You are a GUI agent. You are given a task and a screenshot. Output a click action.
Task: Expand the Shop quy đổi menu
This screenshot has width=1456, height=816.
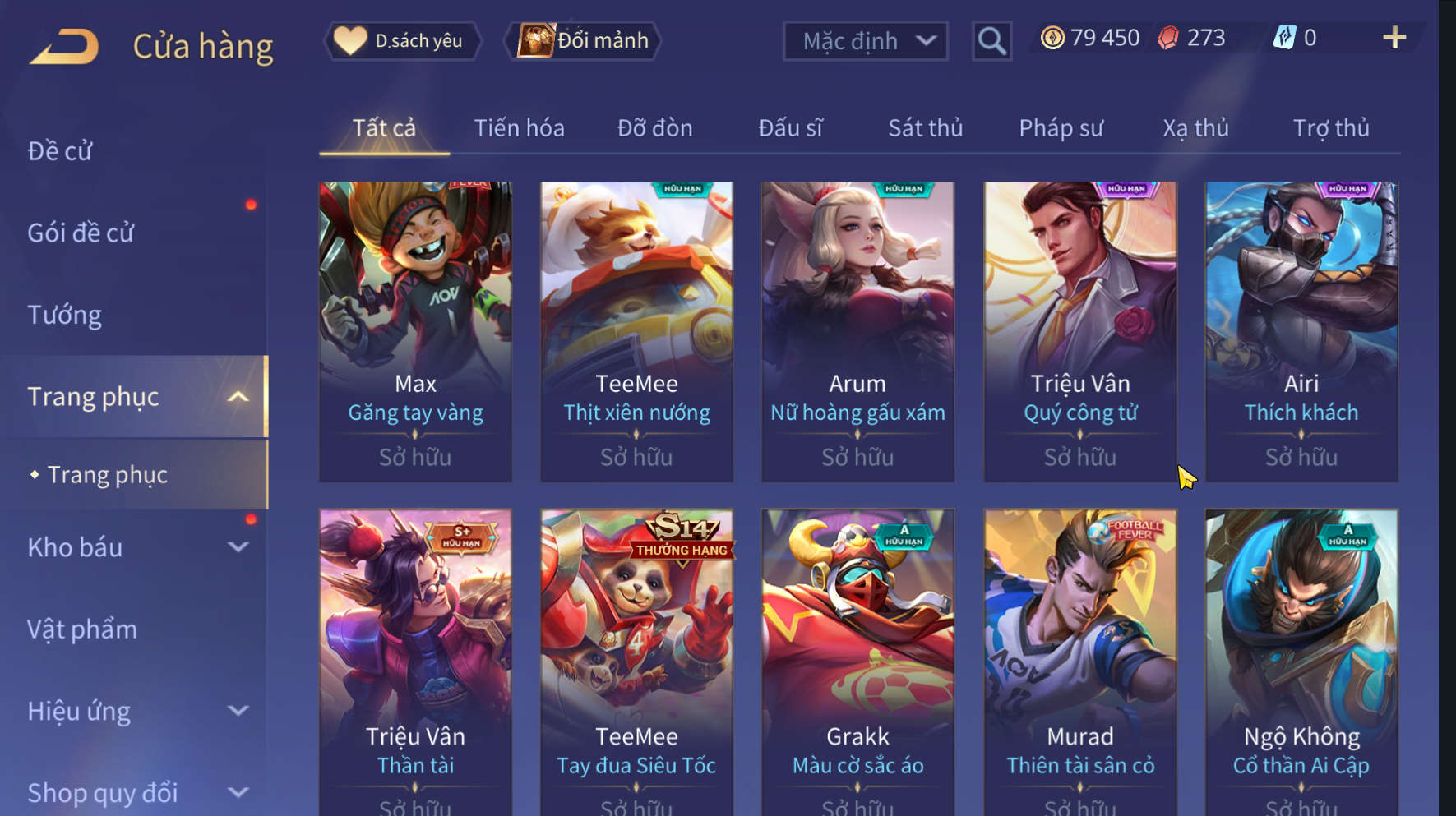[x=238, y=793]
